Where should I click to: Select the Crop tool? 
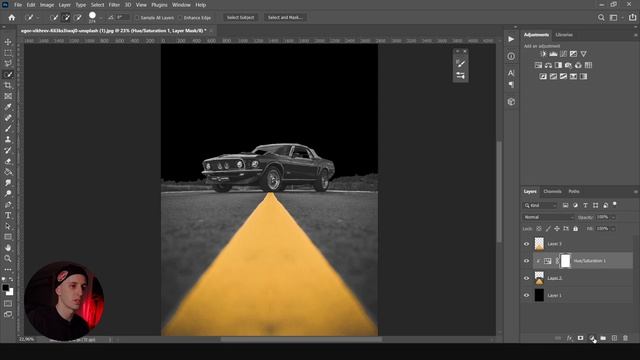[x=8, y=85]
